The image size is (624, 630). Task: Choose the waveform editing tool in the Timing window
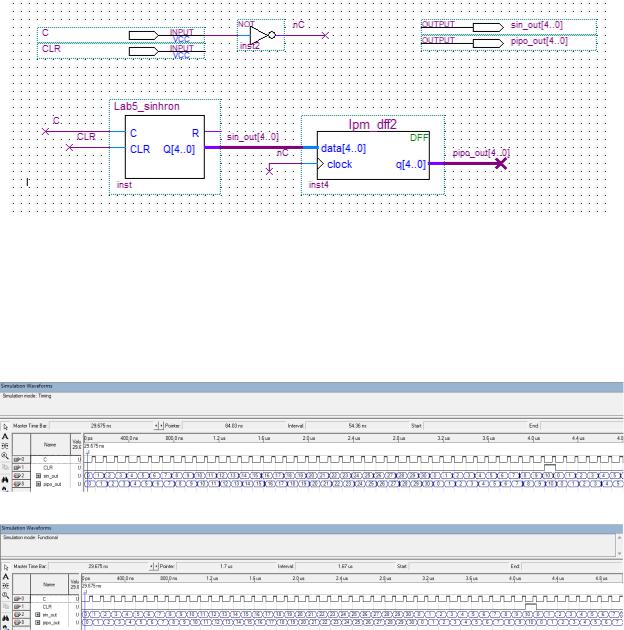(x=5, y=446)
